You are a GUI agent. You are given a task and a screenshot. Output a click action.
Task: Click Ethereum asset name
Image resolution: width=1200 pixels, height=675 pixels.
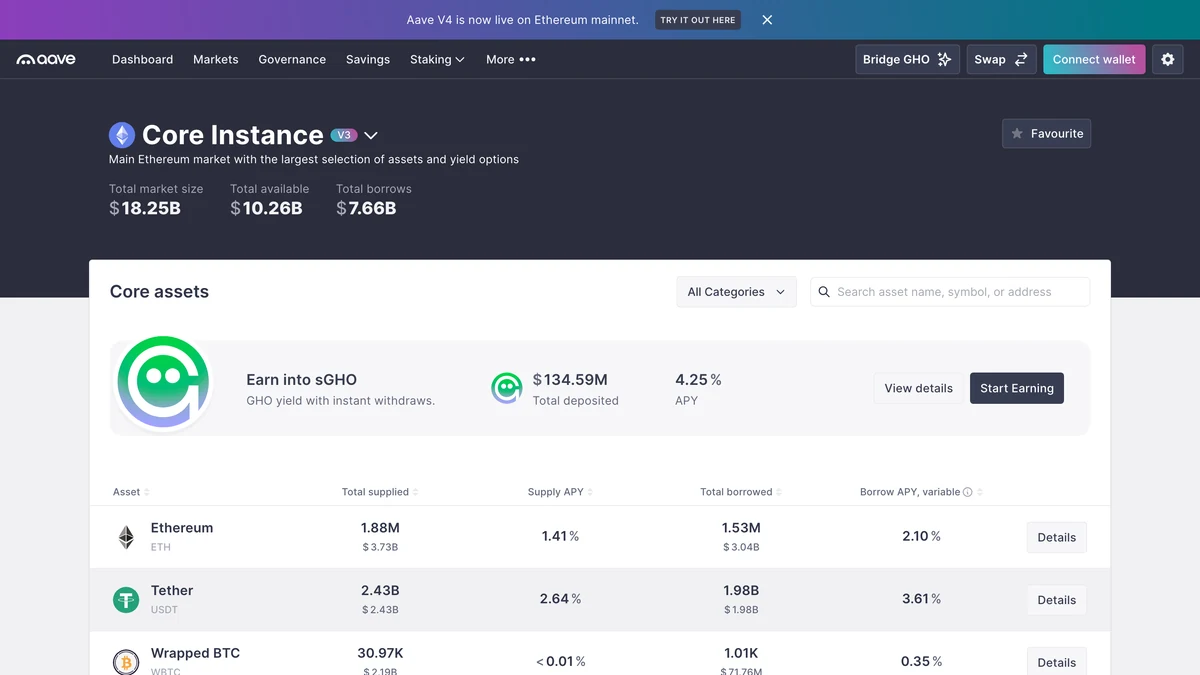click(182, 528)
